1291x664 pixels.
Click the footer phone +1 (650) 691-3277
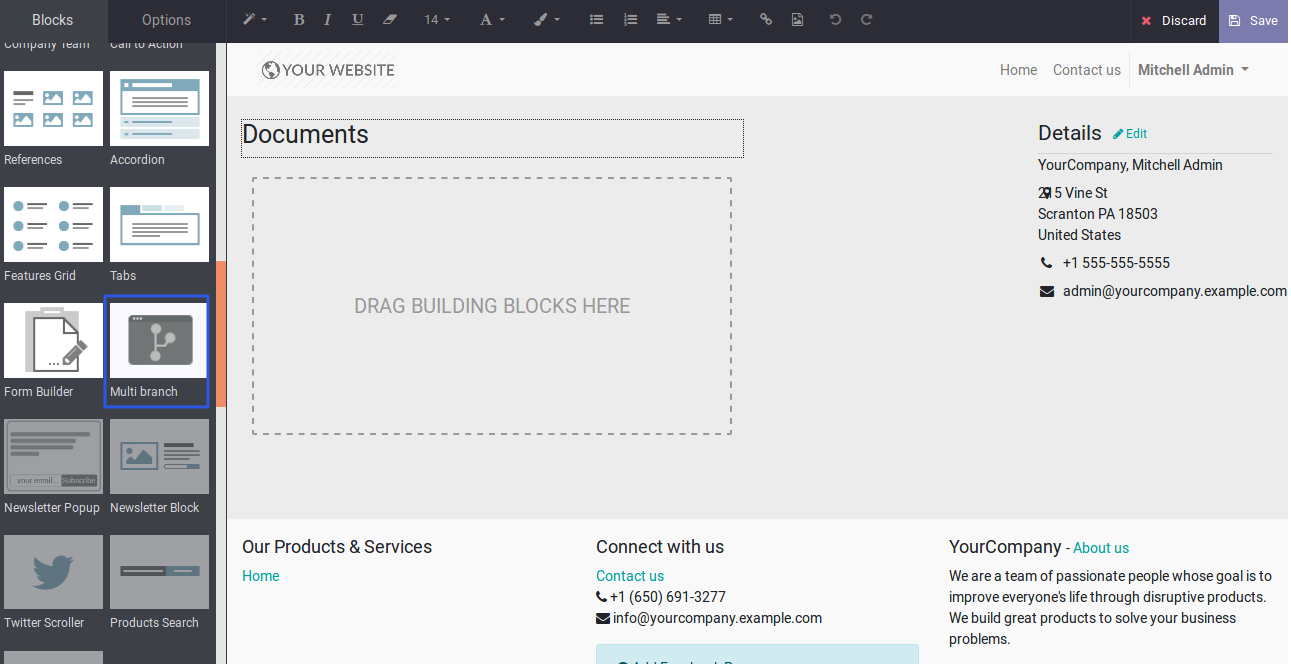click(668, 597)
